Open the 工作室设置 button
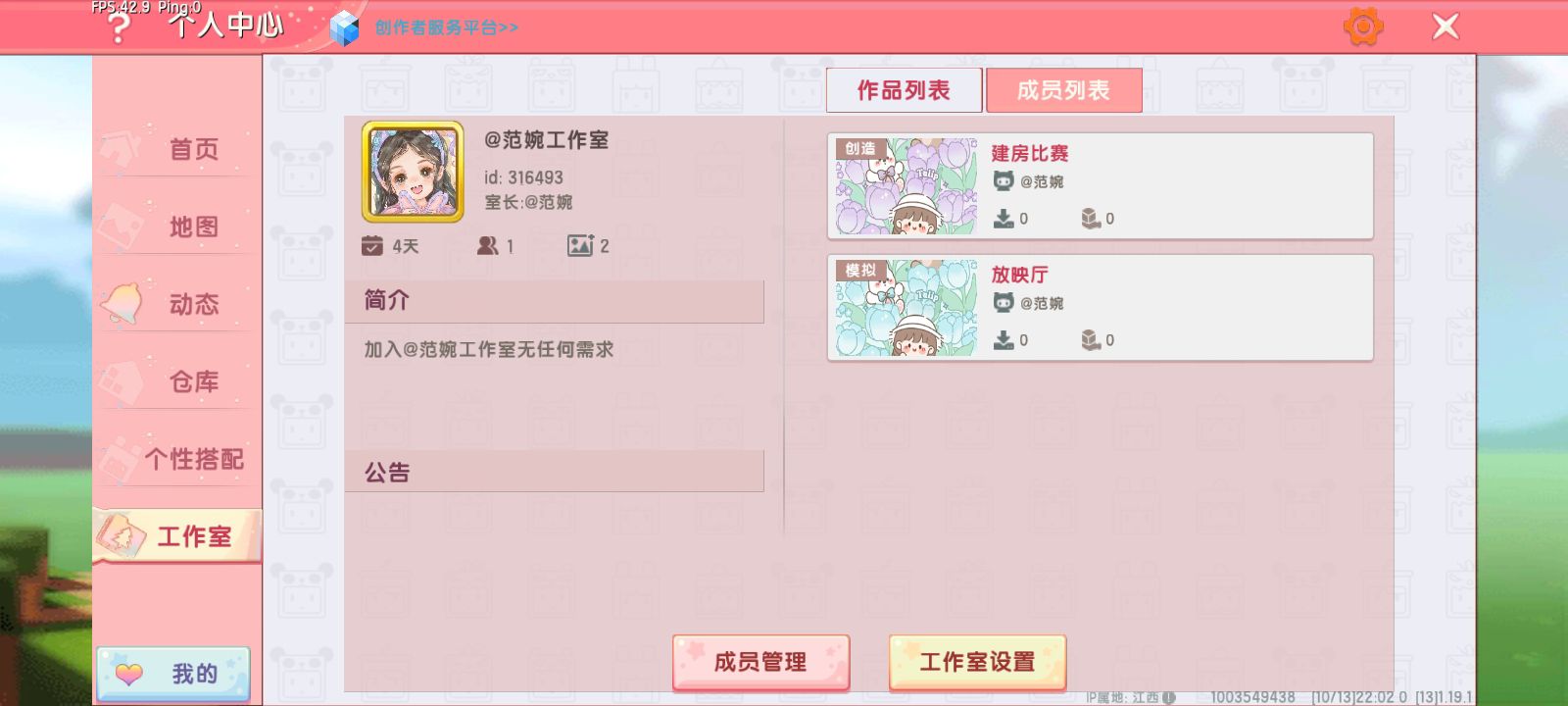Image resolution: width=1568 pixels, height=706 pixels. click(977, 662)
